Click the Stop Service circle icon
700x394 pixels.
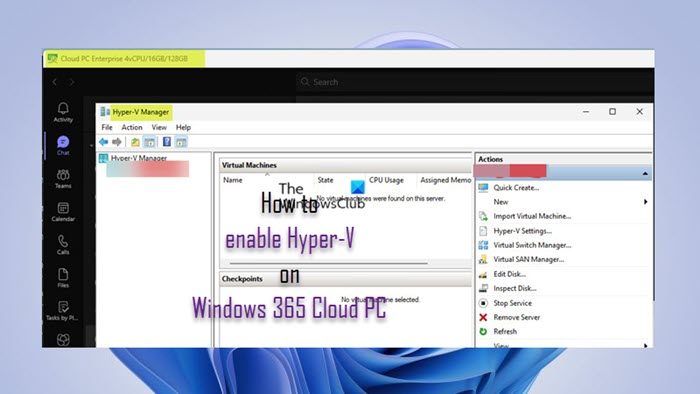[483, 303]
